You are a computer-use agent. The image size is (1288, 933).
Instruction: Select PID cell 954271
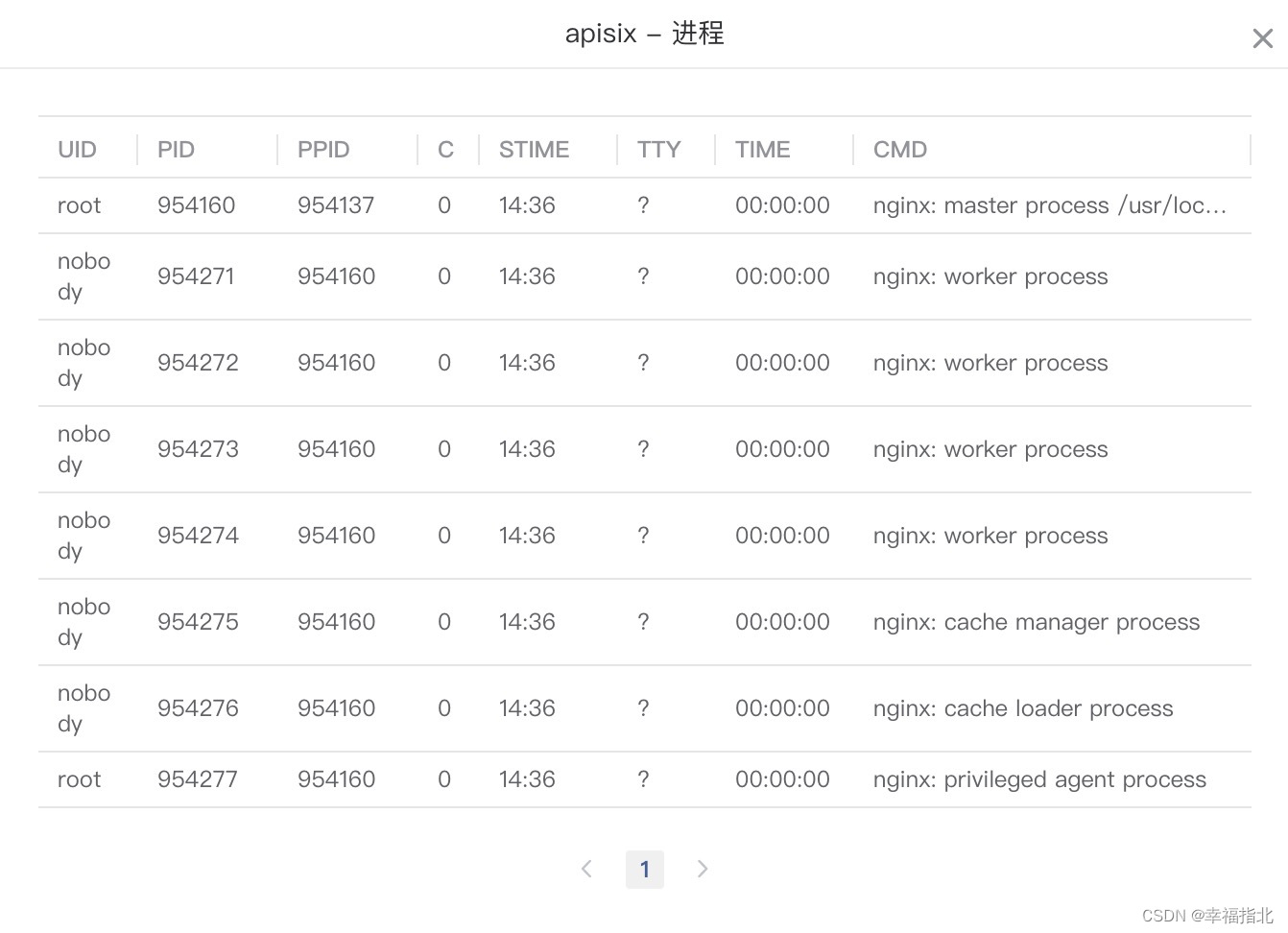coord(196,276)
